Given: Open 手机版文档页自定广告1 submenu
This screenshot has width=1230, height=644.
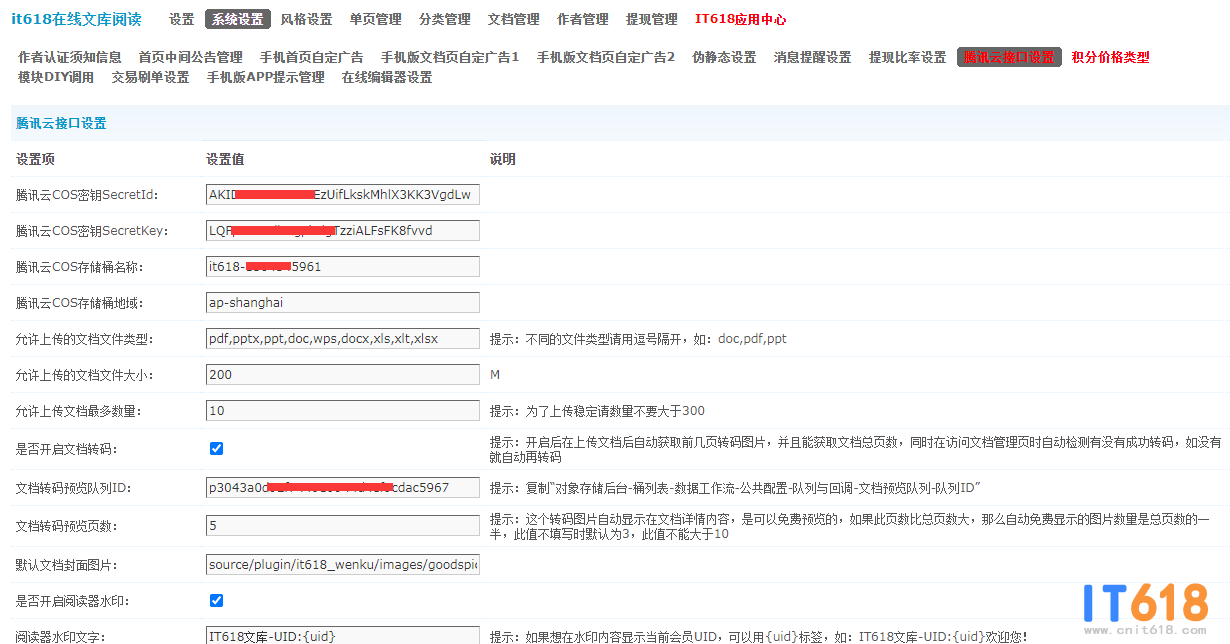Looking at the screenshot, I should pos(450,57).
